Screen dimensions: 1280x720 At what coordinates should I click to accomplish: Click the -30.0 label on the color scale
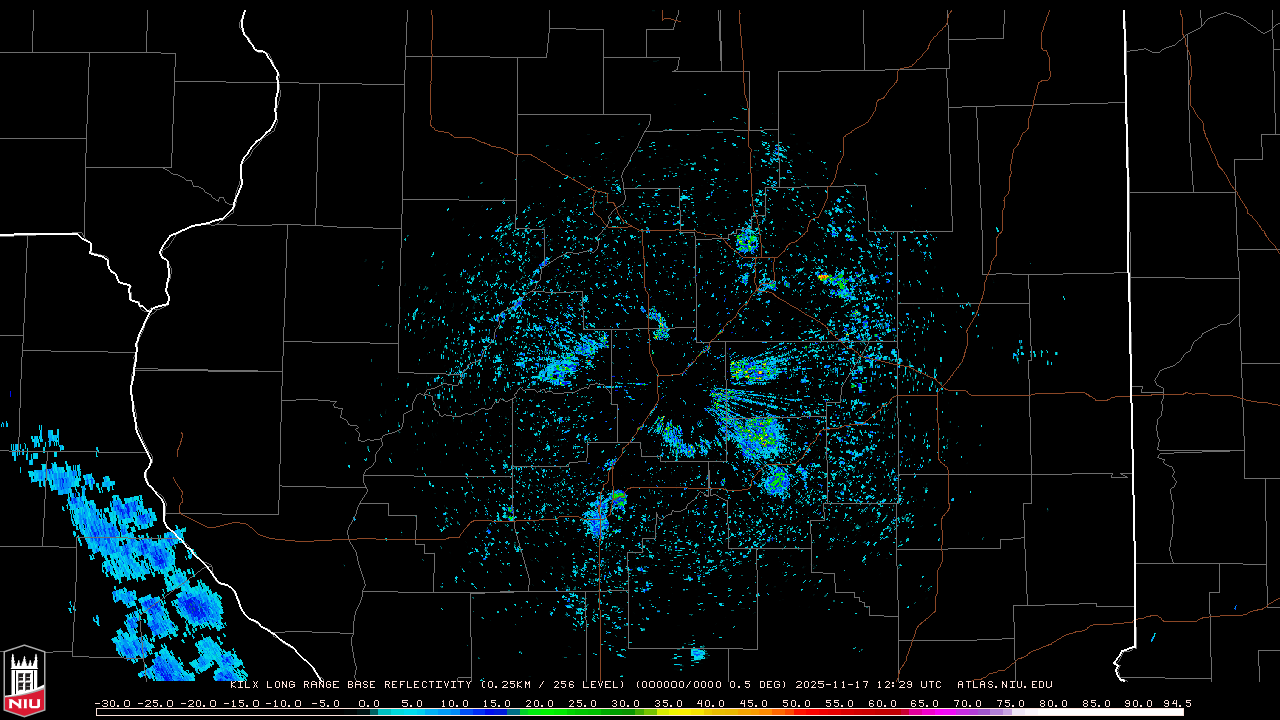tap(112, 703)
